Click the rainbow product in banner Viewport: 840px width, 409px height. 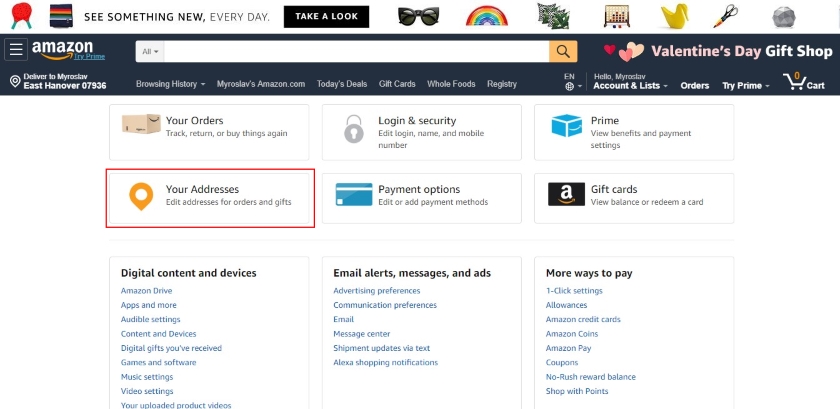coord(486,16)
